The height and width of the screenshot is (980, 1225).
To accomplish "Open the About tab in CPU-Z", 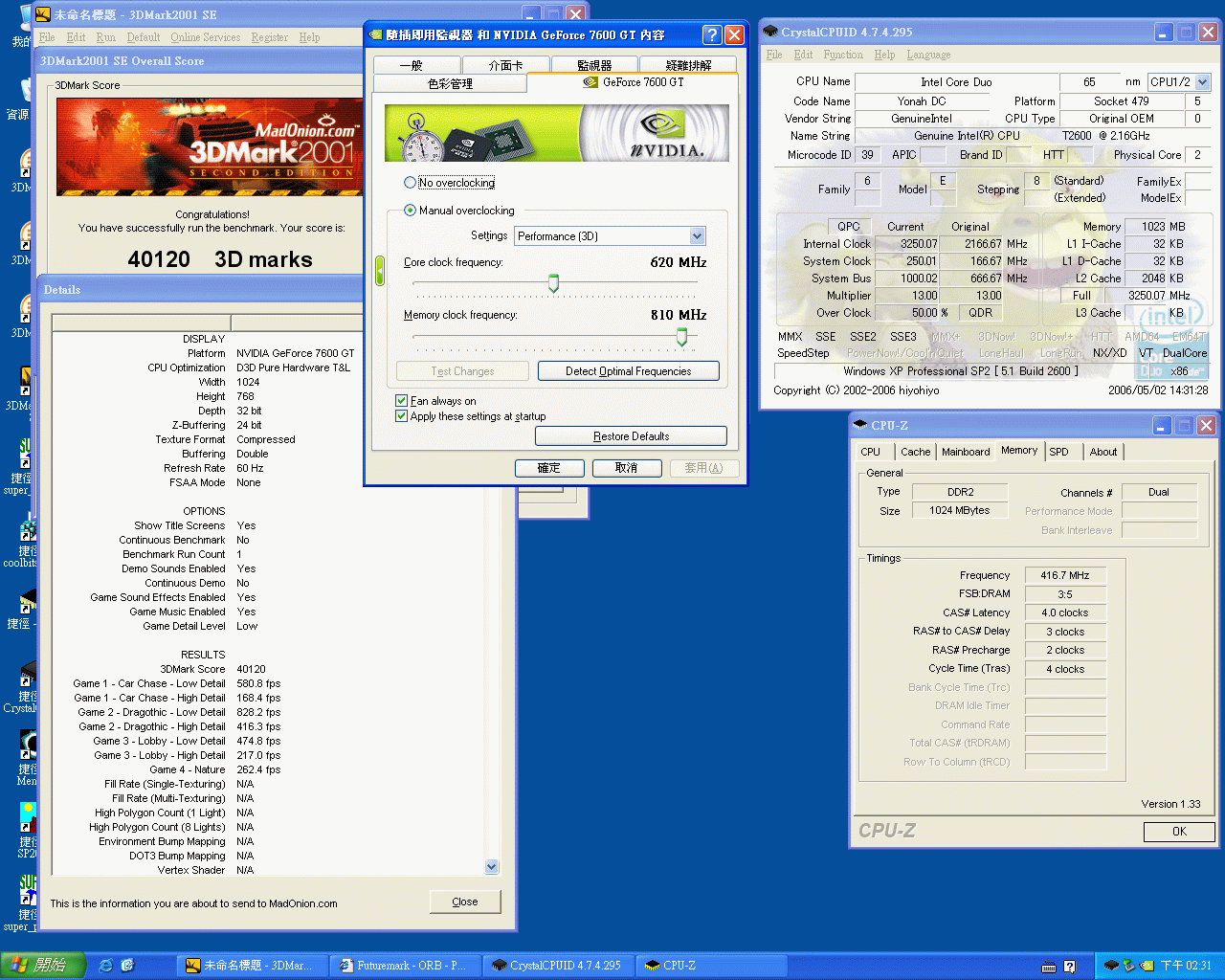I will 1102,452.
